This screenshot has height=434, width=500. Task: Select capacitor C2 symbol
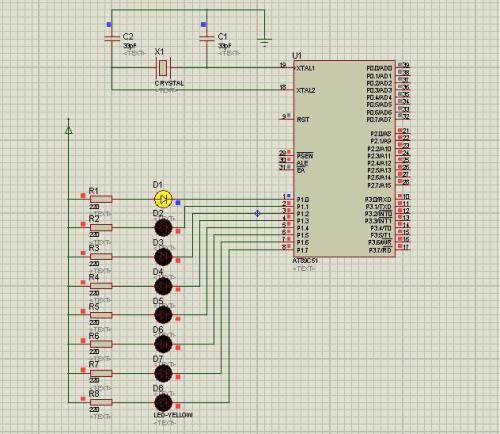tap(112, 38)
